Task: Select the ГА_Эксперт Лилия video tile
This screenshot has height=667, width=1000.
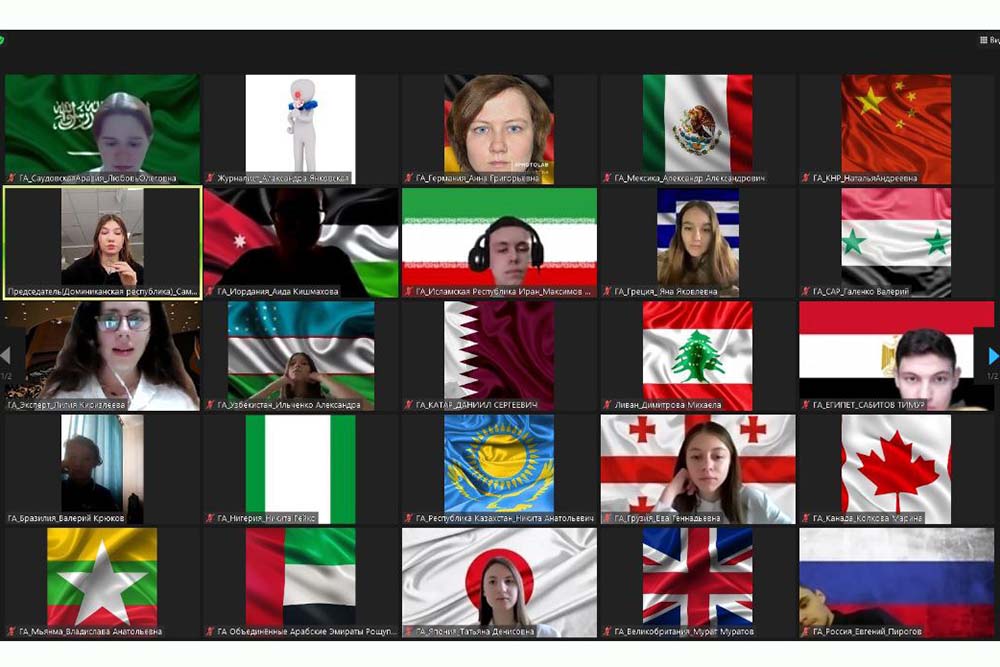Action: 102,356
